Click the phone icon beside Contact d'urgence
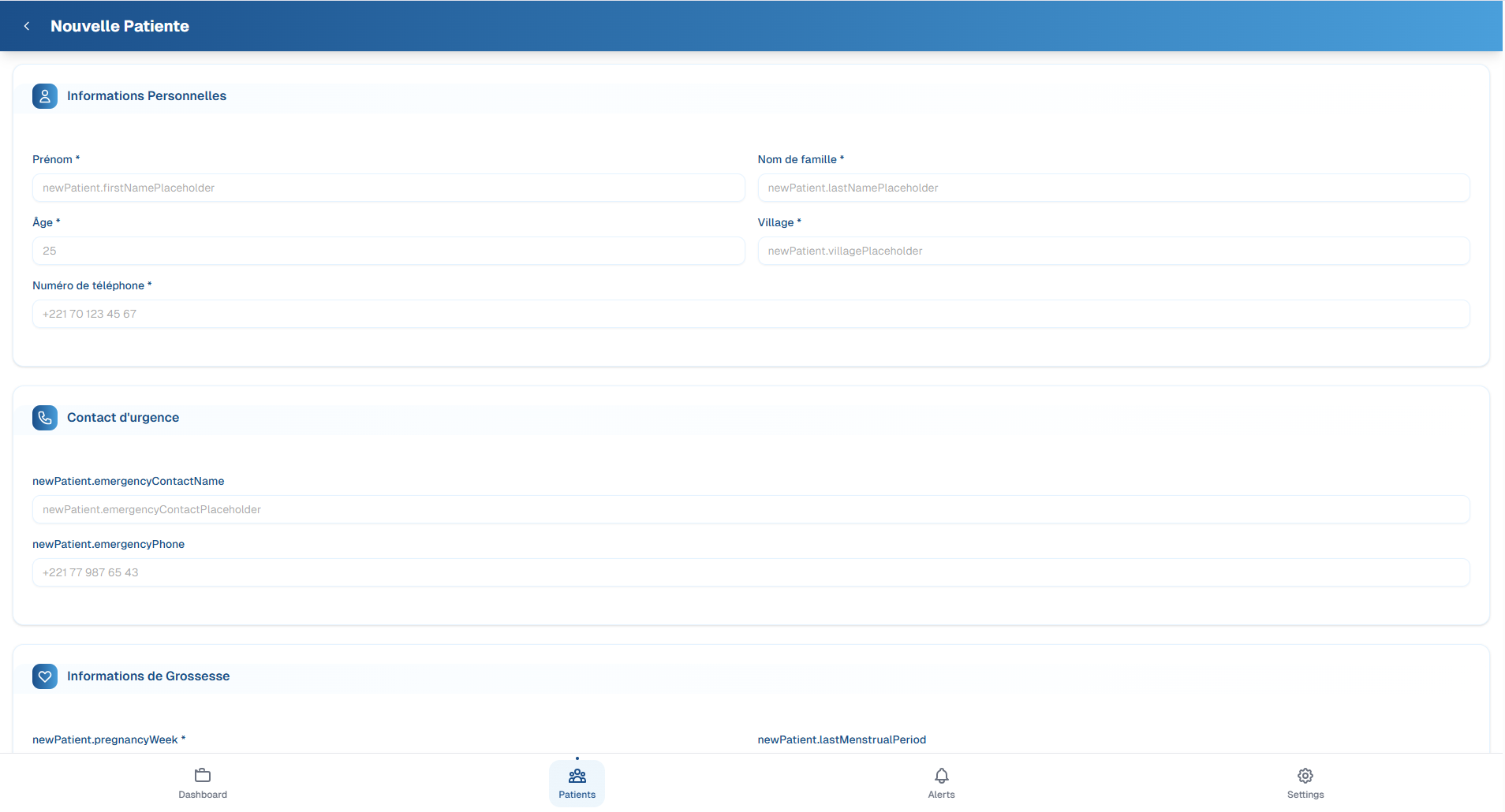The height and width of the screenshot is (812, 1505). pos(44,418)
